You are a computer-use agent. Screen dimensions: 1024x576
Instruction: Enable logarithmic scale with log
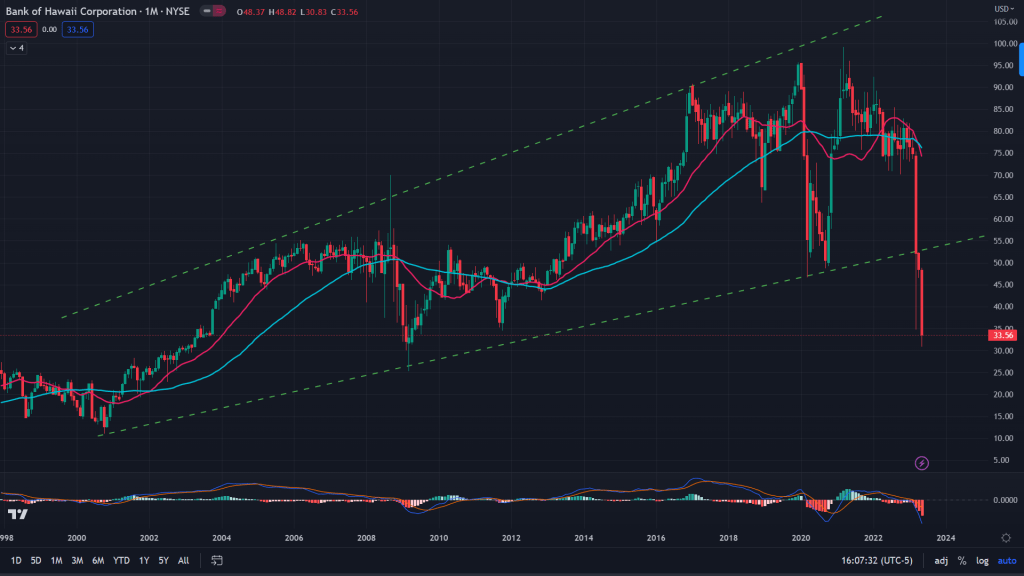click(981, 561)
